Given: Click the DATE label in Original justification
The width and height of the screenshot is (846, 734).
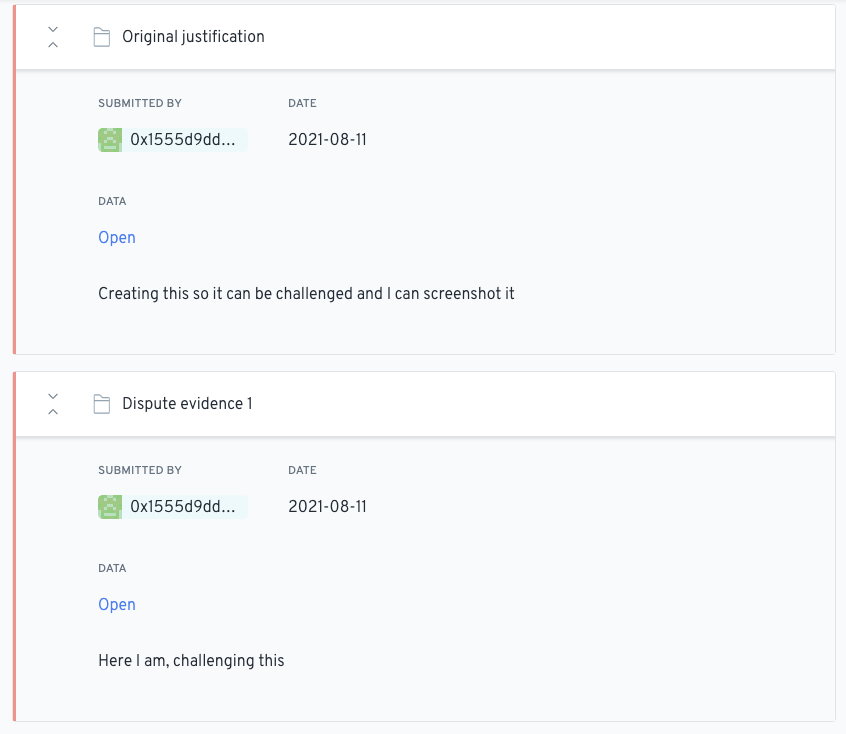Looking at the screenshot, I should coord(302,103).
